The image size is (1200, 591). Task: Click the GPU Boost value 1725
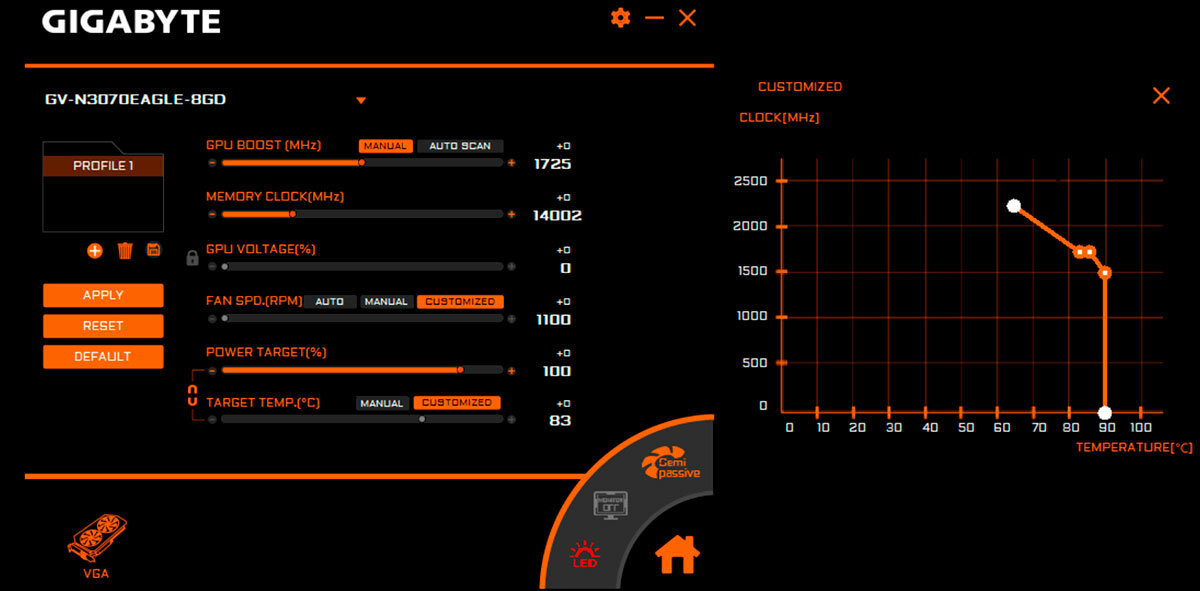click(x=553, y=163)
